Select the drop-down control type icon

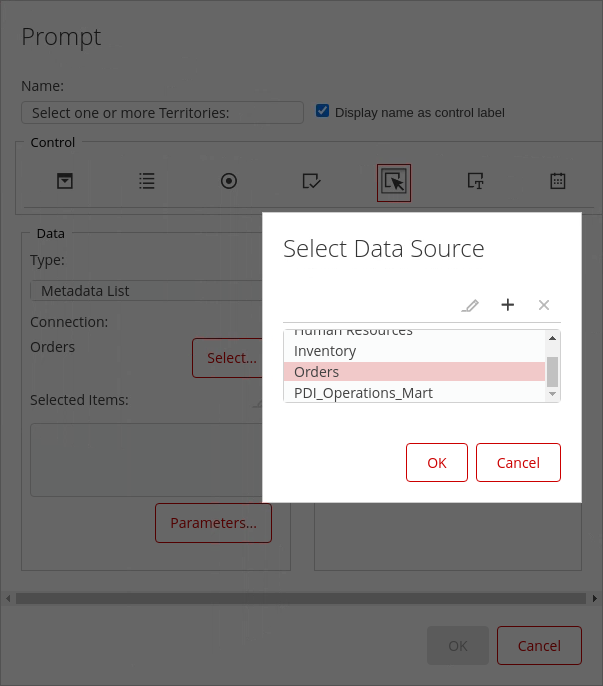(65, 181)
